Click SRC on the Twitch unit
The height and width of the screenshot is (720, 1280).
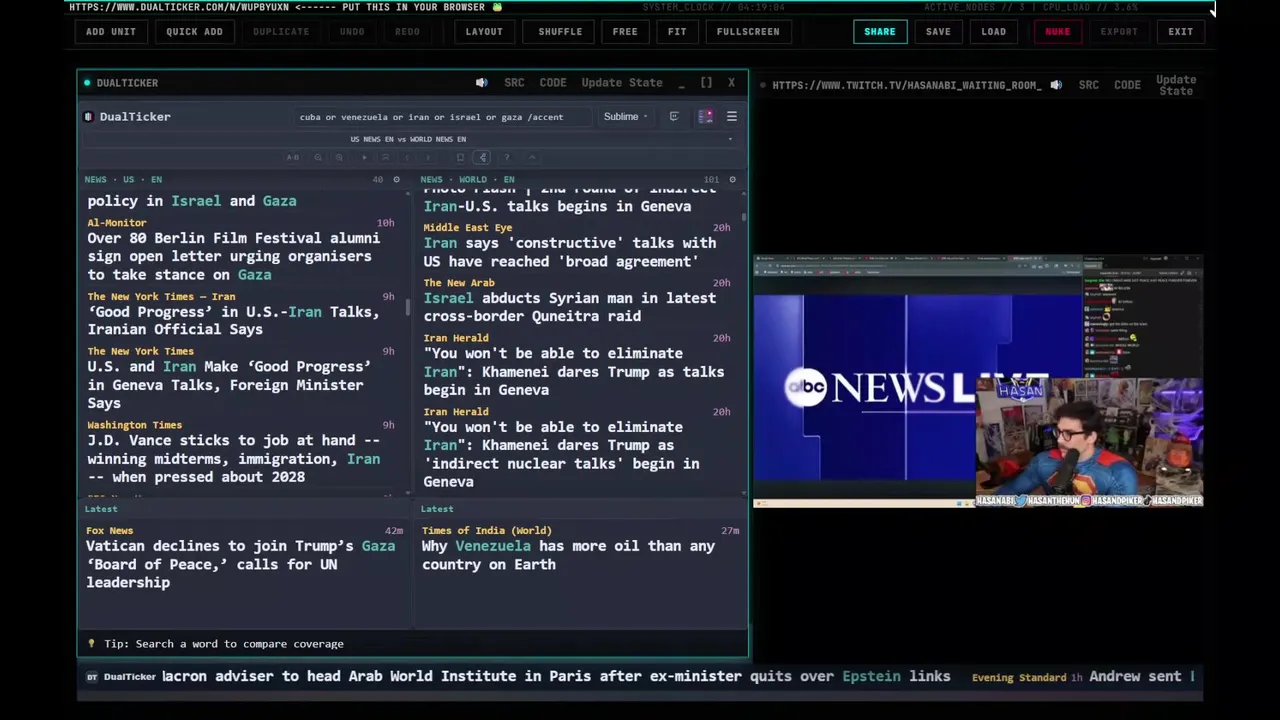click(x=1088, y=85)
